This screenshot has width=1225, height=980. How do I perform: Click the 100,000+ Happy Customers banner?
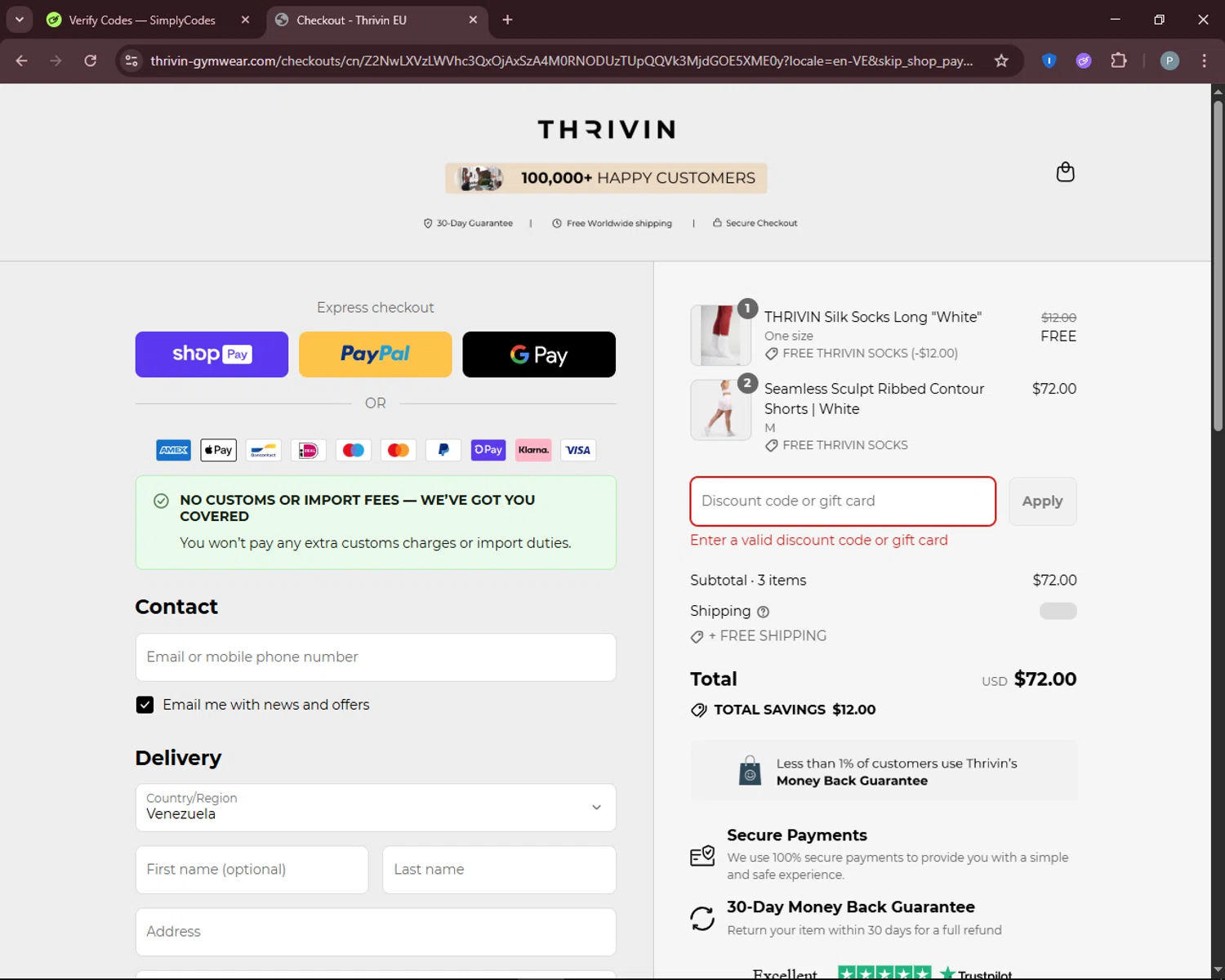606,178
